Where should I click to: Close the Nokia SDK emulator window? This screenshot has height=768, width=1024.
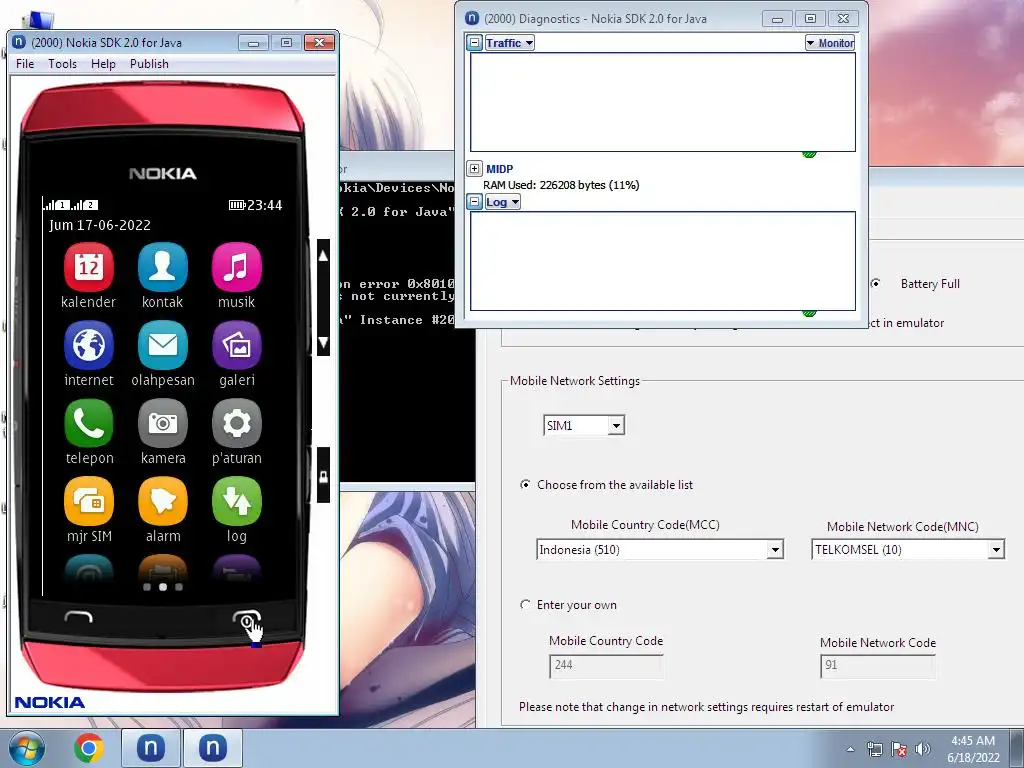319,42
